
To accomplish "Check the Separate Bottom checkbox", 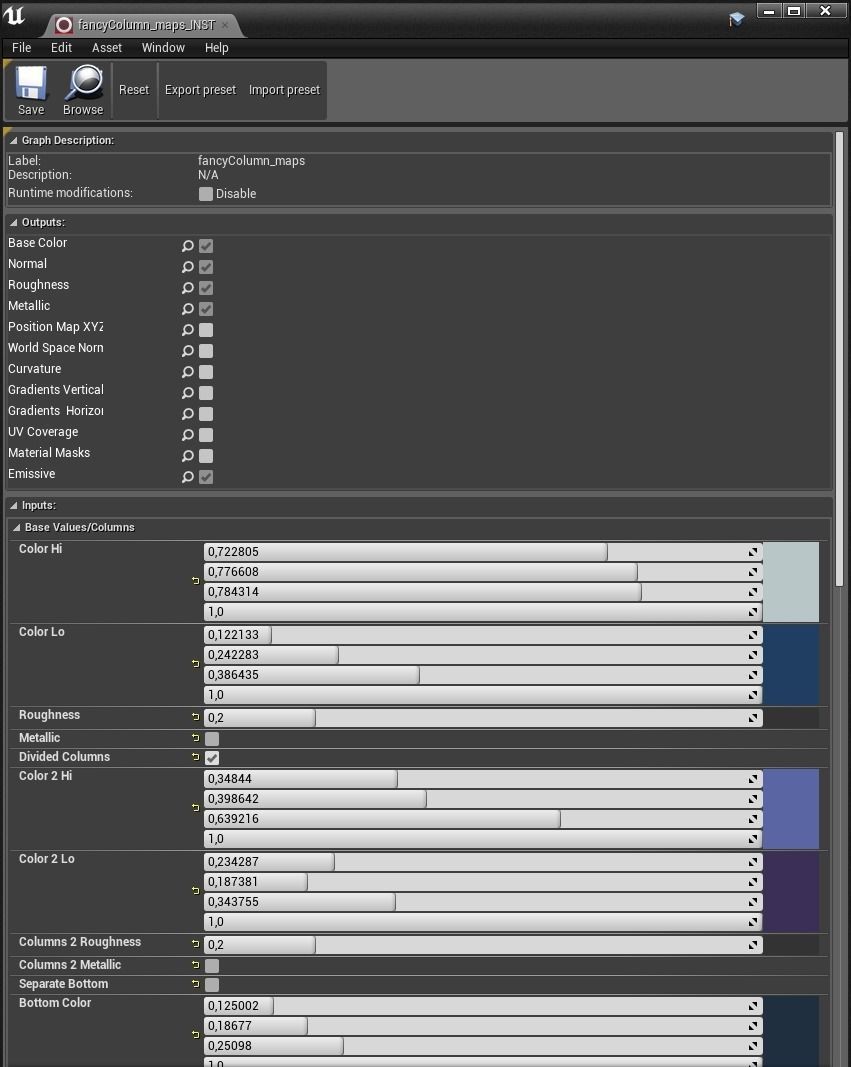I will point(212,985).
